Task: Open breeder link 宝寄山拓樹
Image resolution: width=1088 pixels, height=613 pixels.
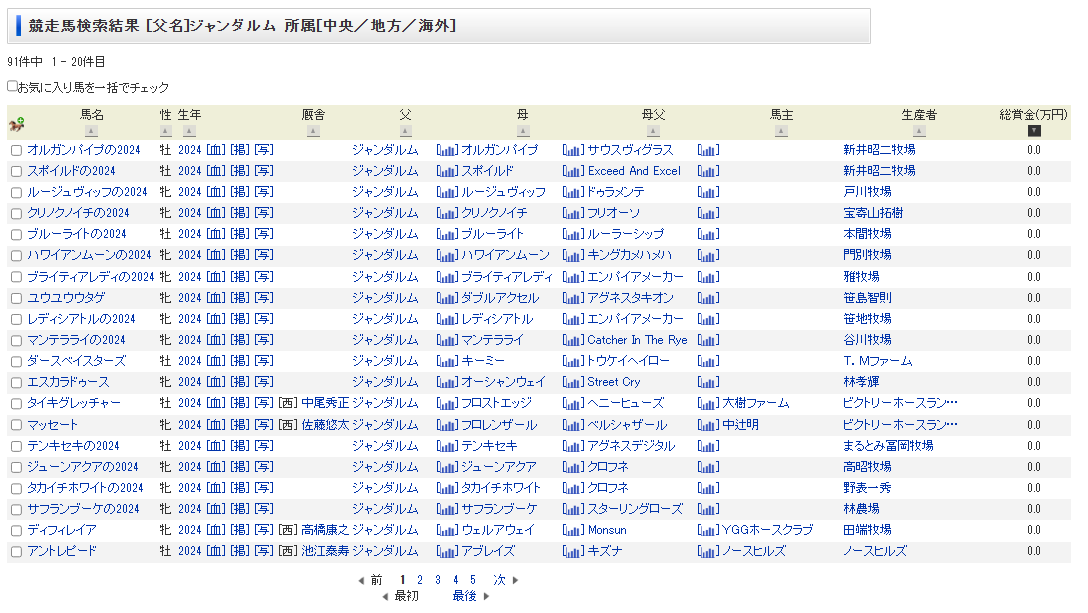Action: click(873, 213)
